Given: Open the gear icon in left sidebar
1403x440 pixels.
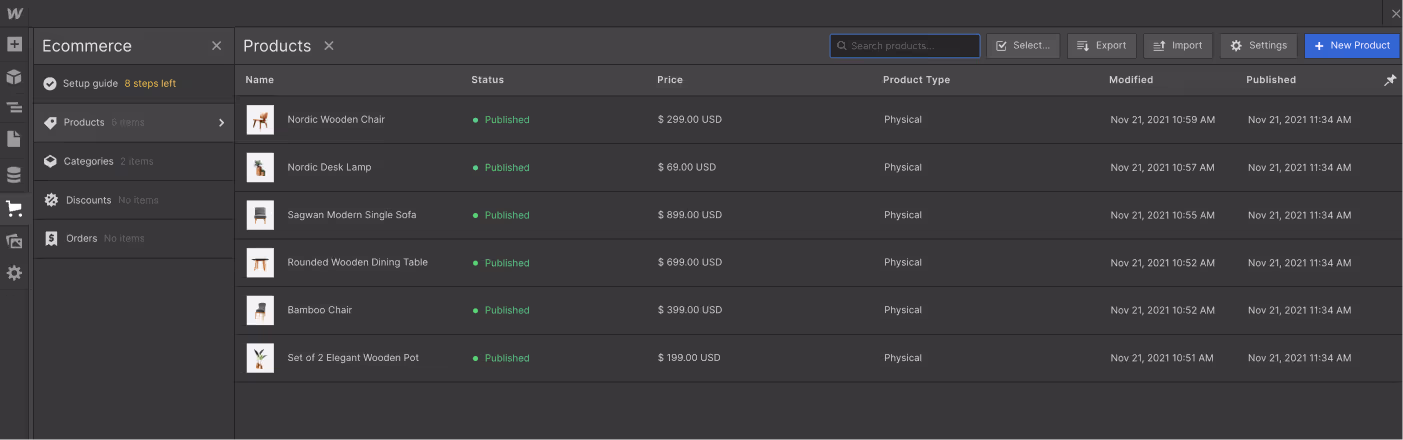Looking at the screenshot, I should click(14, 273).
